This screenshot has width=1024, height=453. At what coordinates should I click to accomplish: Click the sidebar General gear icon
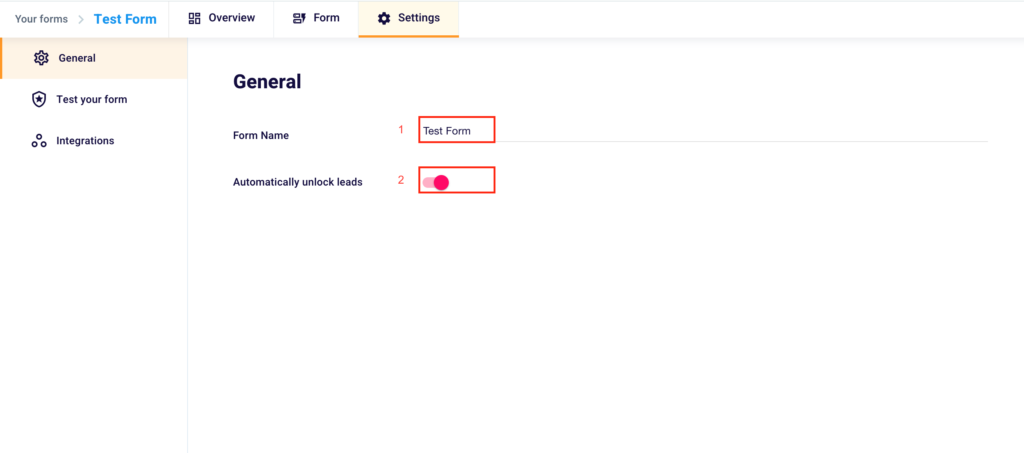41,58
